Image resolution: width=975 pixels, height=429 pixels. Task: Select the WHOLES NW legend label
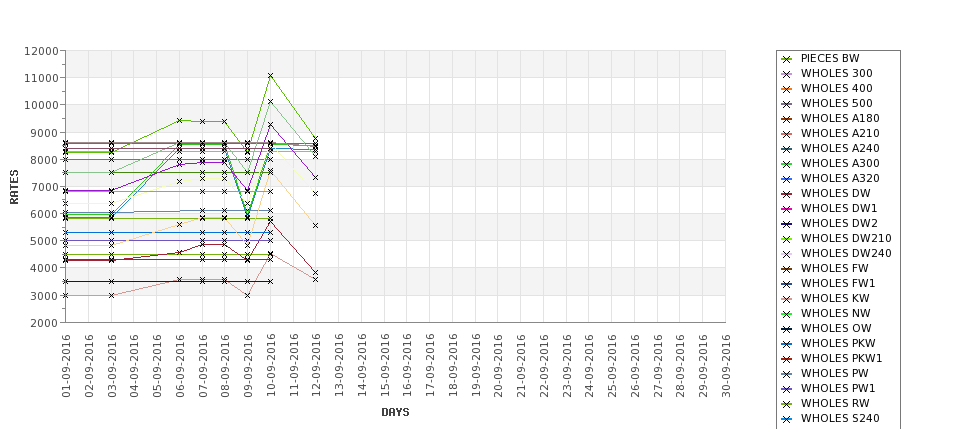pyautogui.click(x=836, y=314)
